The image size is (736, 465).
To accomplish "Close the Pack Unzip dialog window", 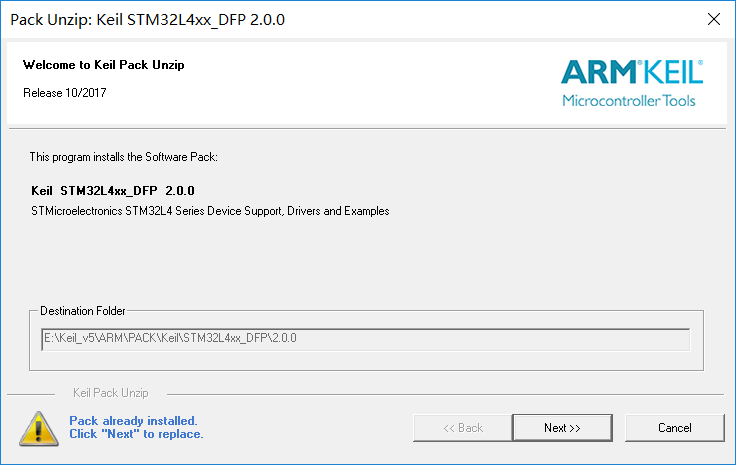I will (714, 19).
